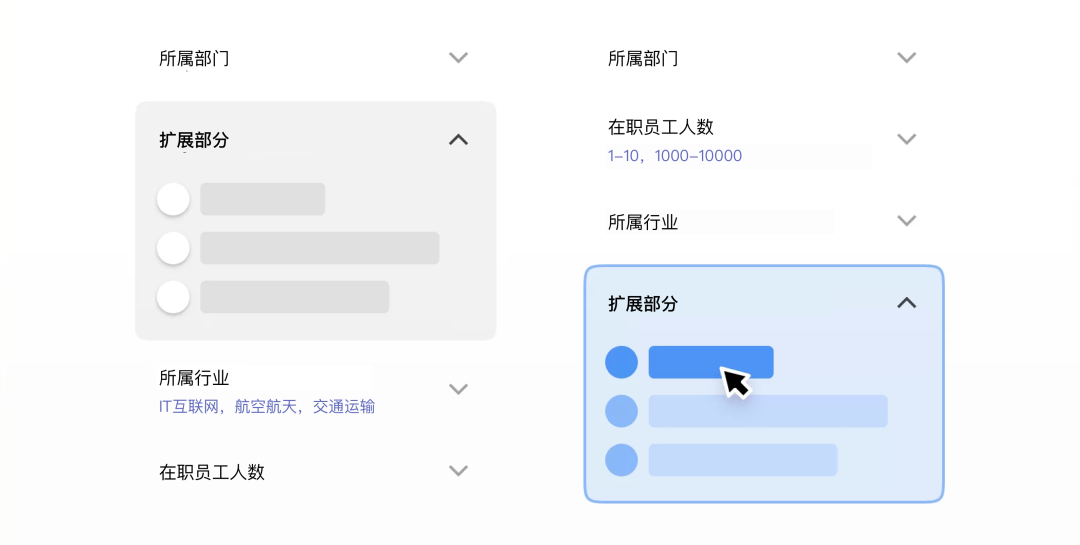Click the longest gray option bar in gray panel

[320, 248]
